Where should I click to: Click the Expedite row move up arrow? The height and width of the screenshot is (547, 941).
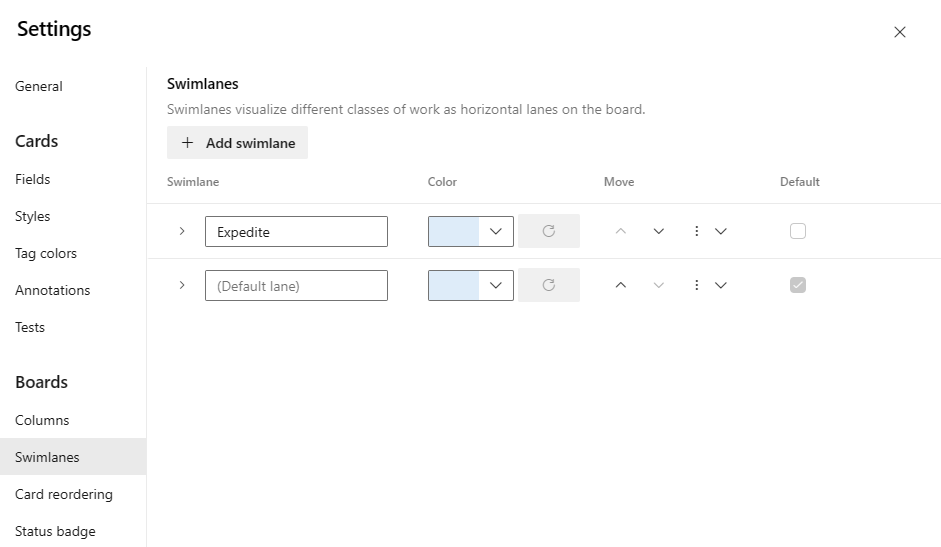pos(620,231)
